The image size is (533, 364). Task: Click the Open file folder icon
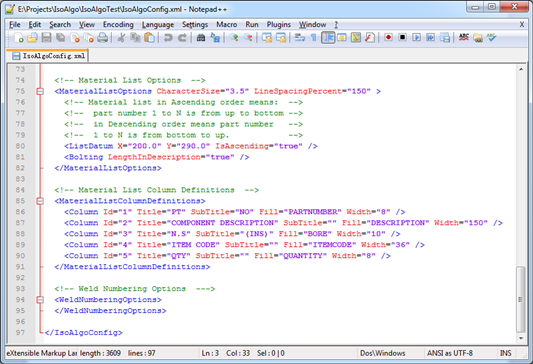coord(32,37)
